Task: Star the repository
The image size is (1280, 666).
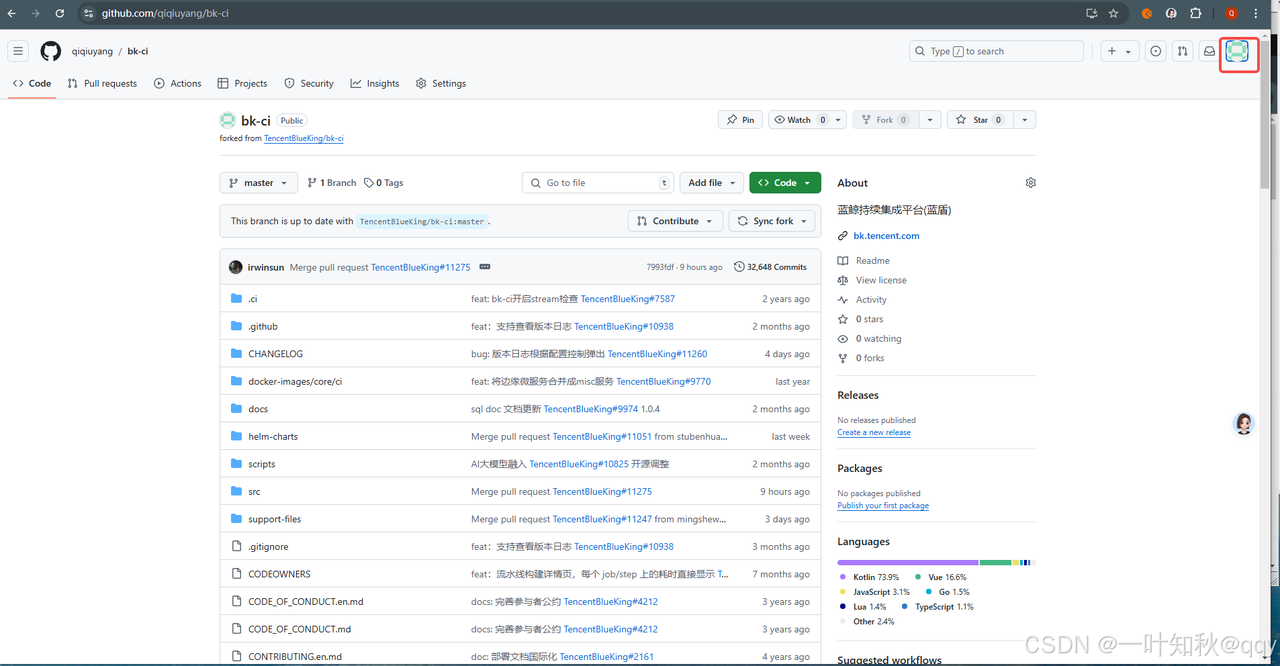Action: coord(979,120)
